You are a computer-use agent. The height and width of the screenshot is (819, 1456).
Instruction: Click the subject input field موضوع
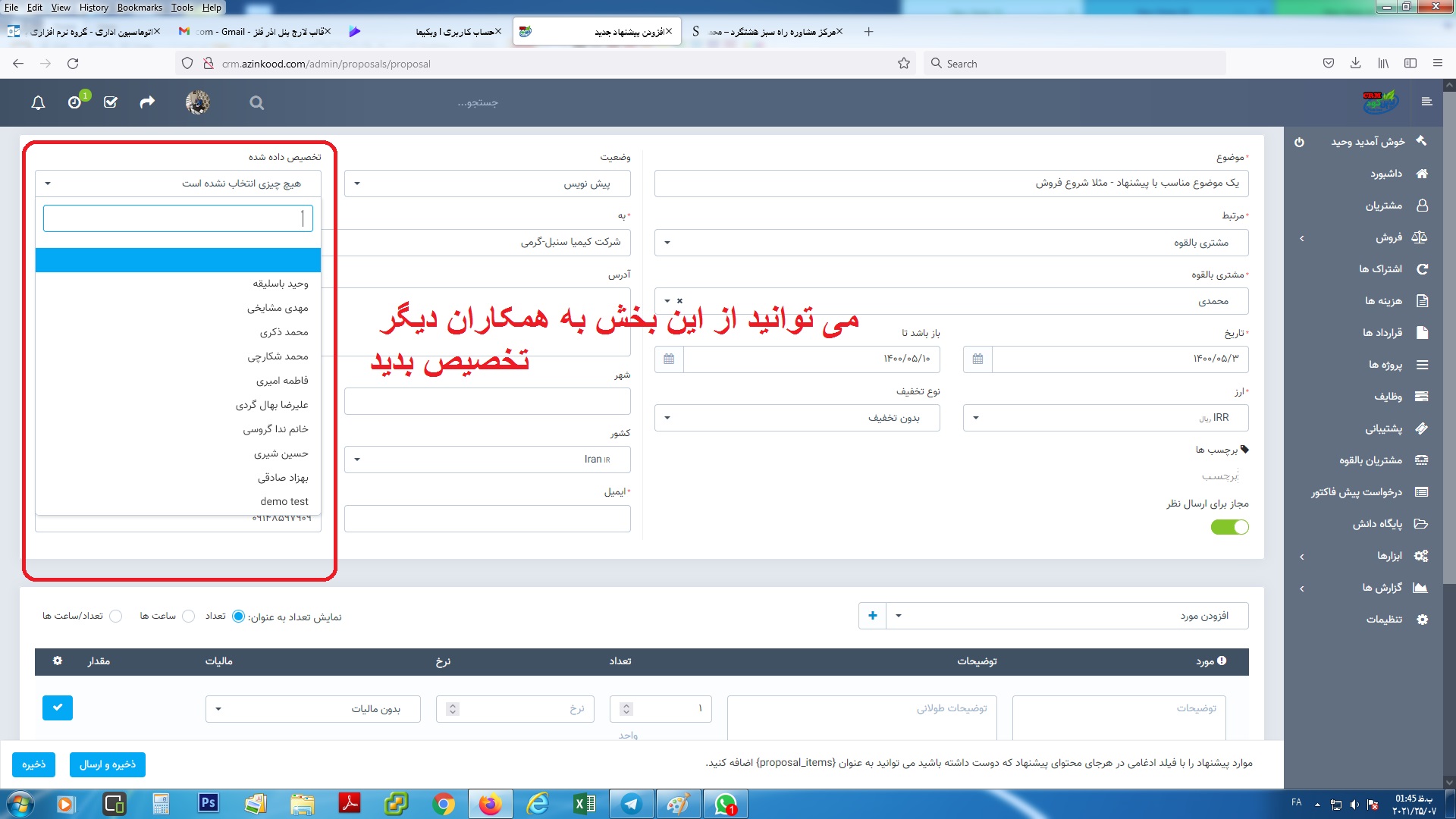[951, 184]
